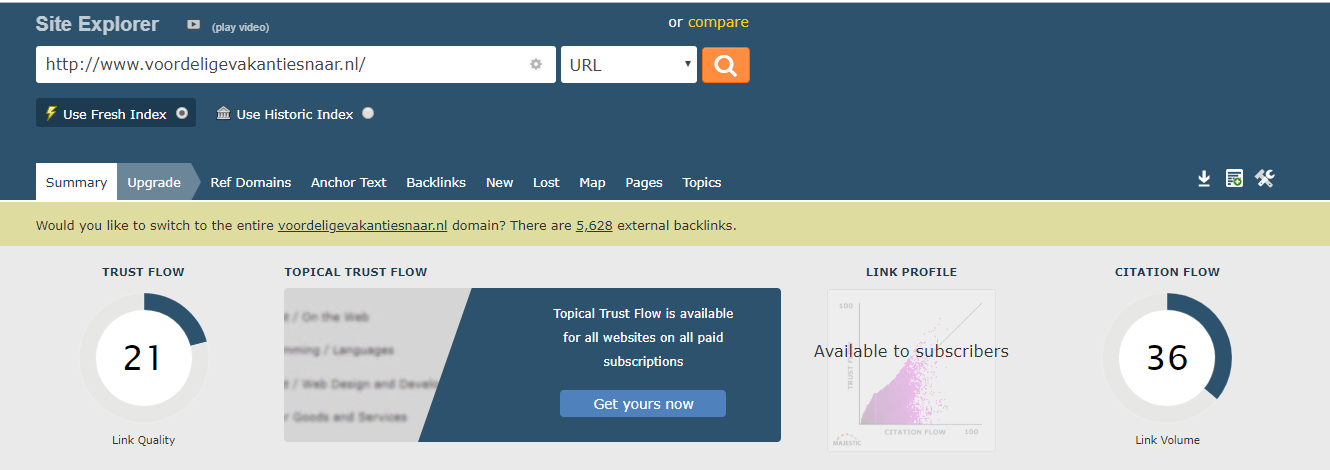
Task: Switch to the Summary tab
Action: coord(76,182)
